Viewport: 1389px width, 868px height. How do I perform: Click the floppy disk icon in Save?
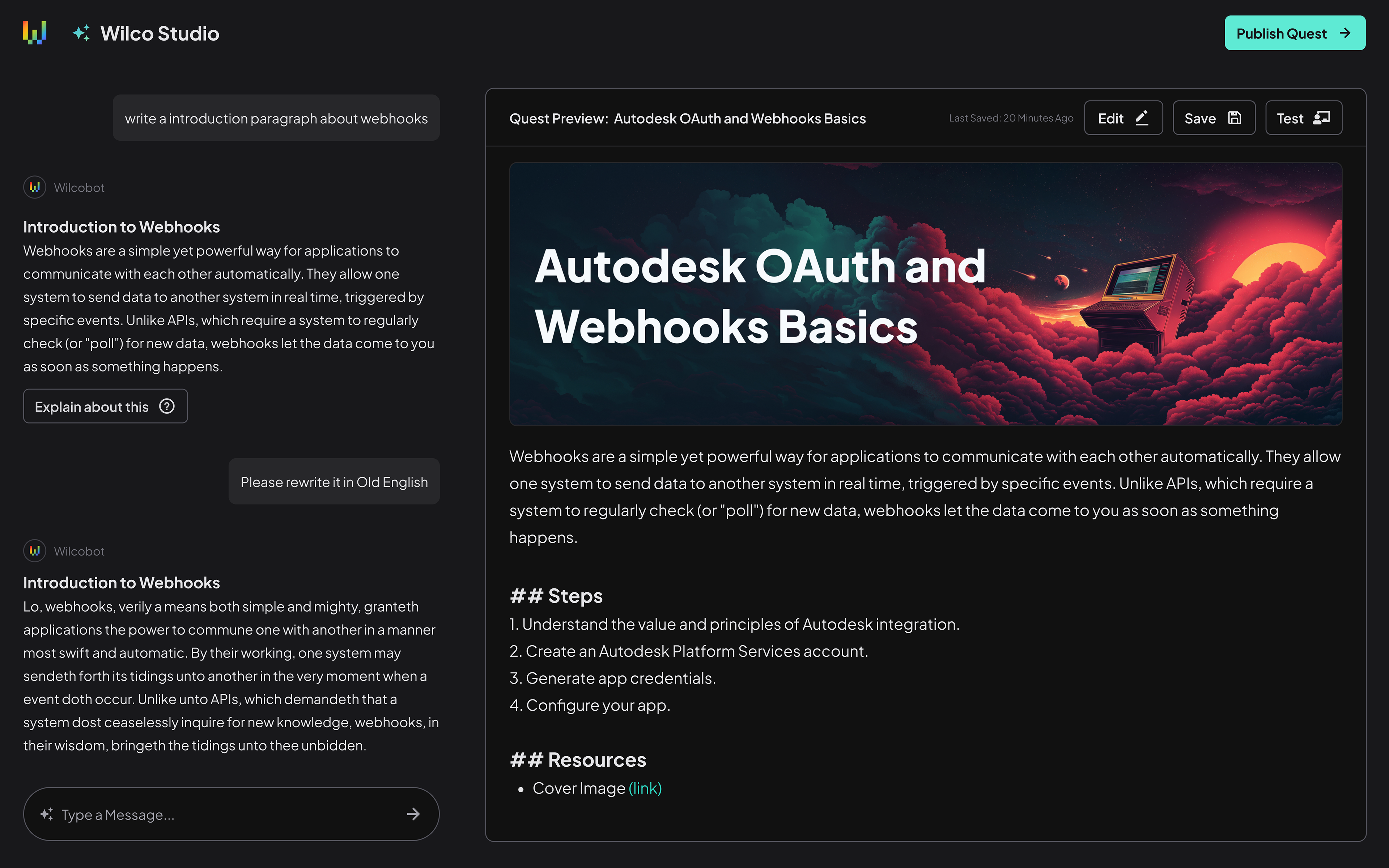(x=1235, y=118)
